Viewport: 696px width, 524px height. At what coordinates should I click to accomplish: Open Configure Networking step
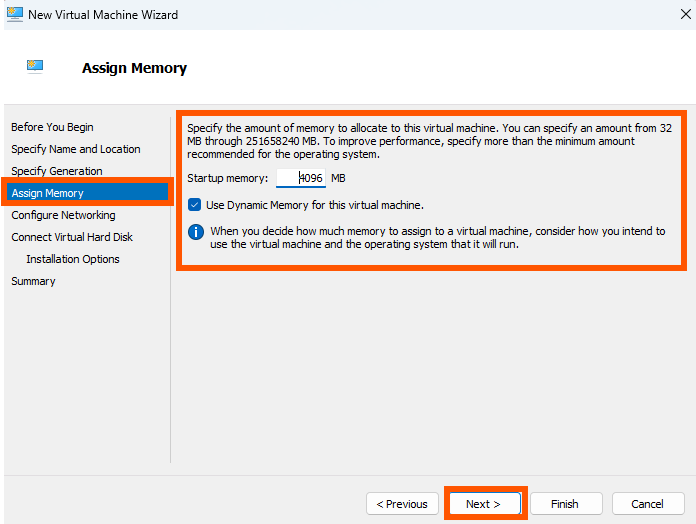pos(63,215)
